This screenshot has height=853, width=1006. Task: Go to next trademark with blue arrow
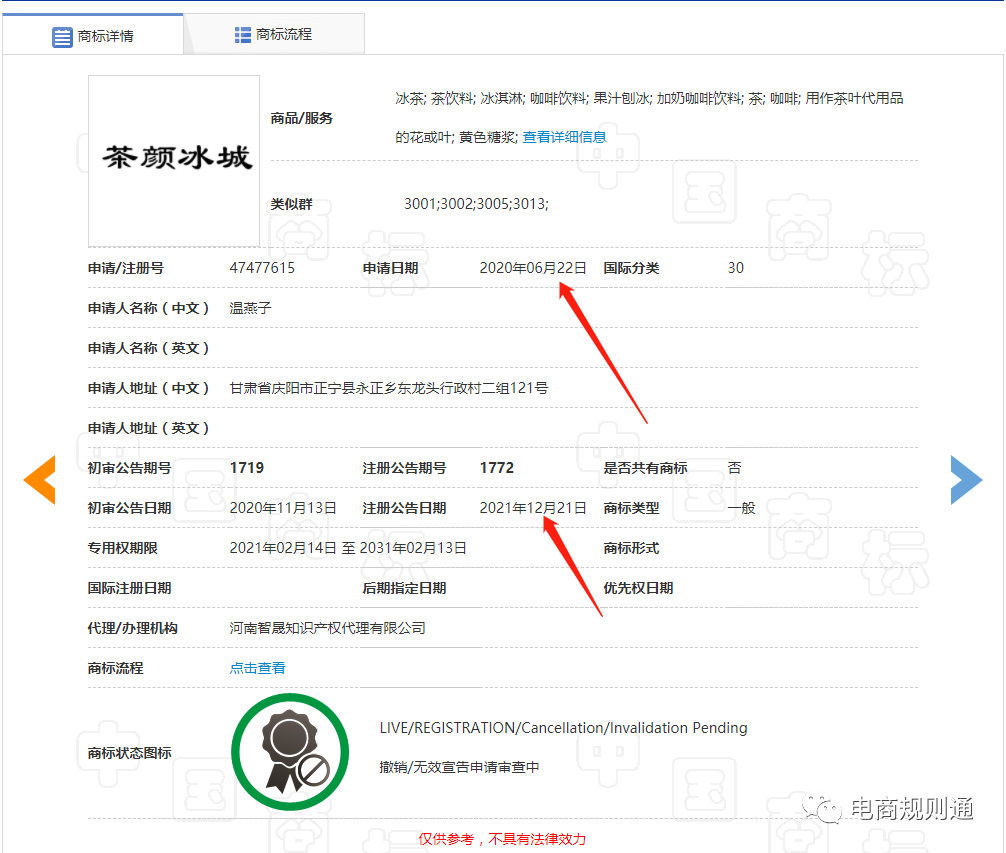(966, 480)
